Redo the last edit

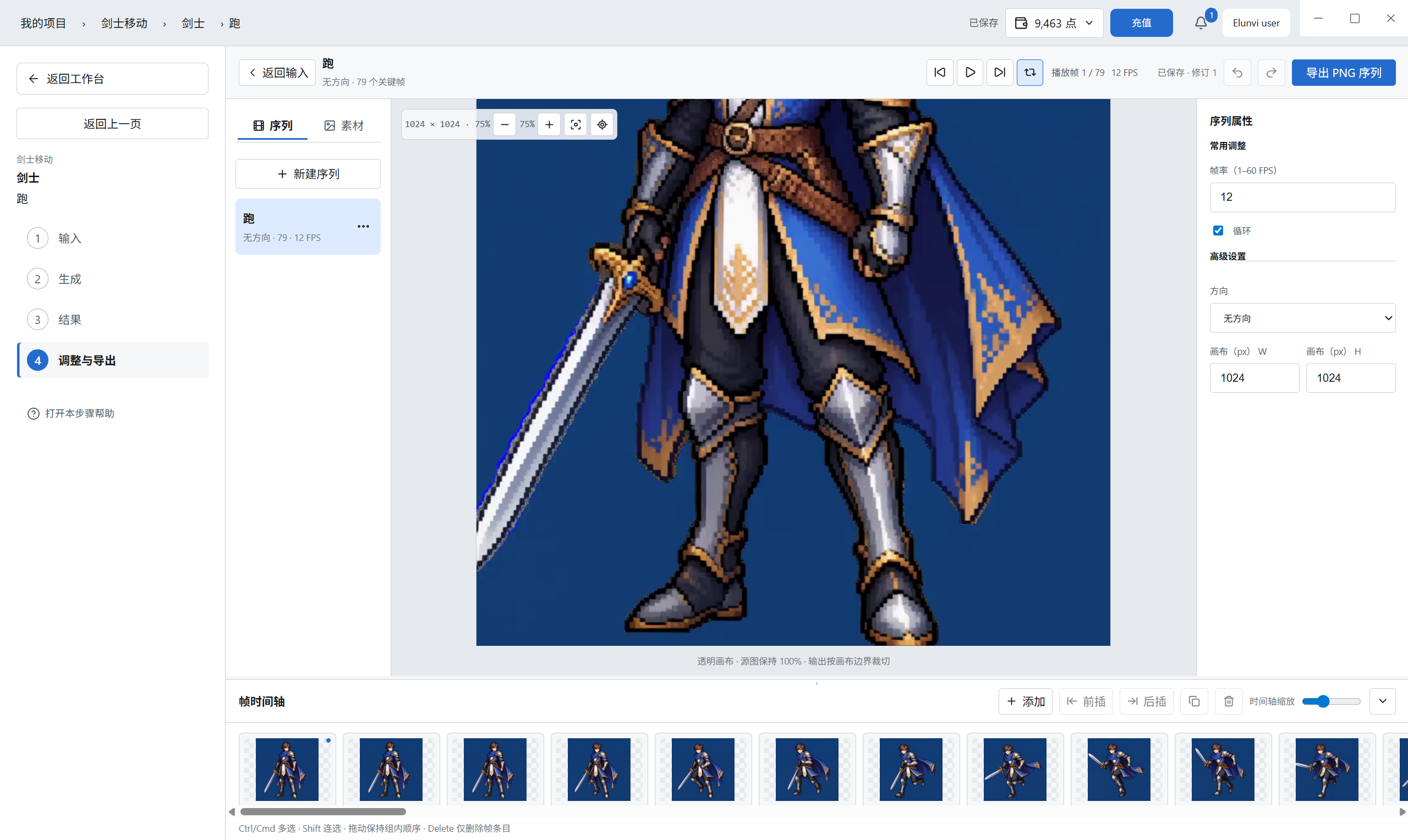pos(1272,73)
